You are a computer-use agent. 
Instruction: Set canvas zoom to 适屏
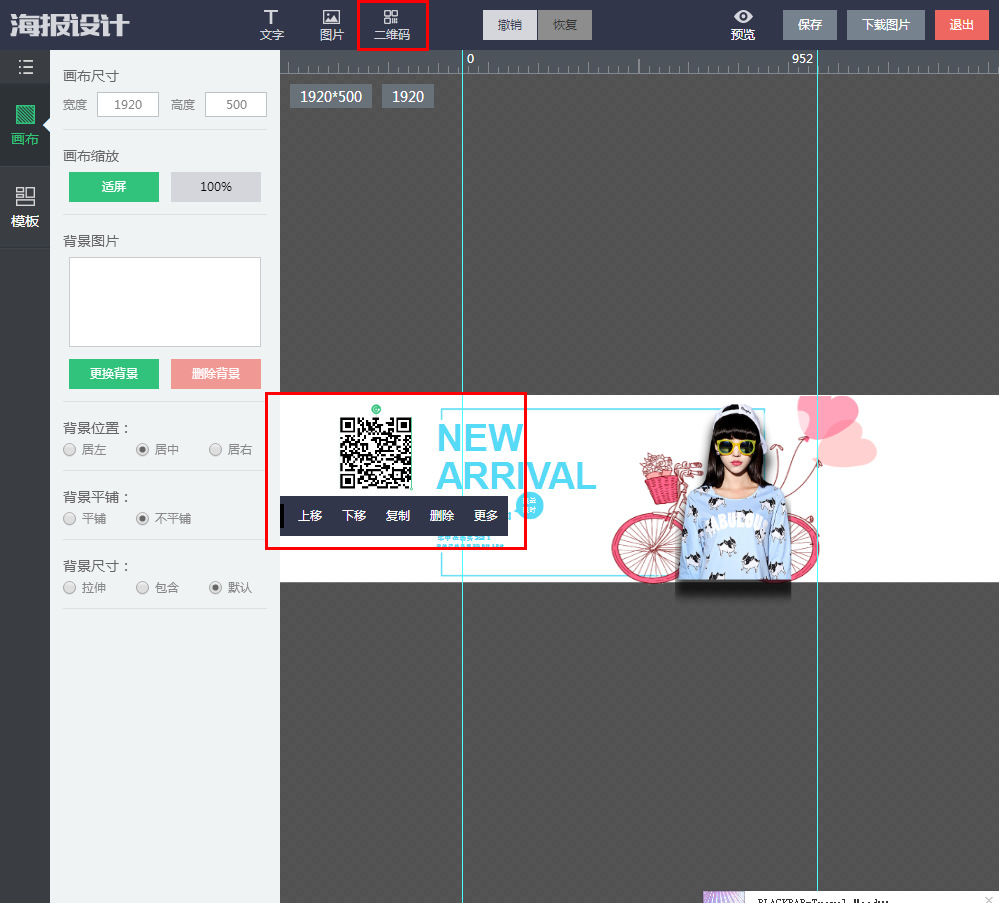(114, 187)
